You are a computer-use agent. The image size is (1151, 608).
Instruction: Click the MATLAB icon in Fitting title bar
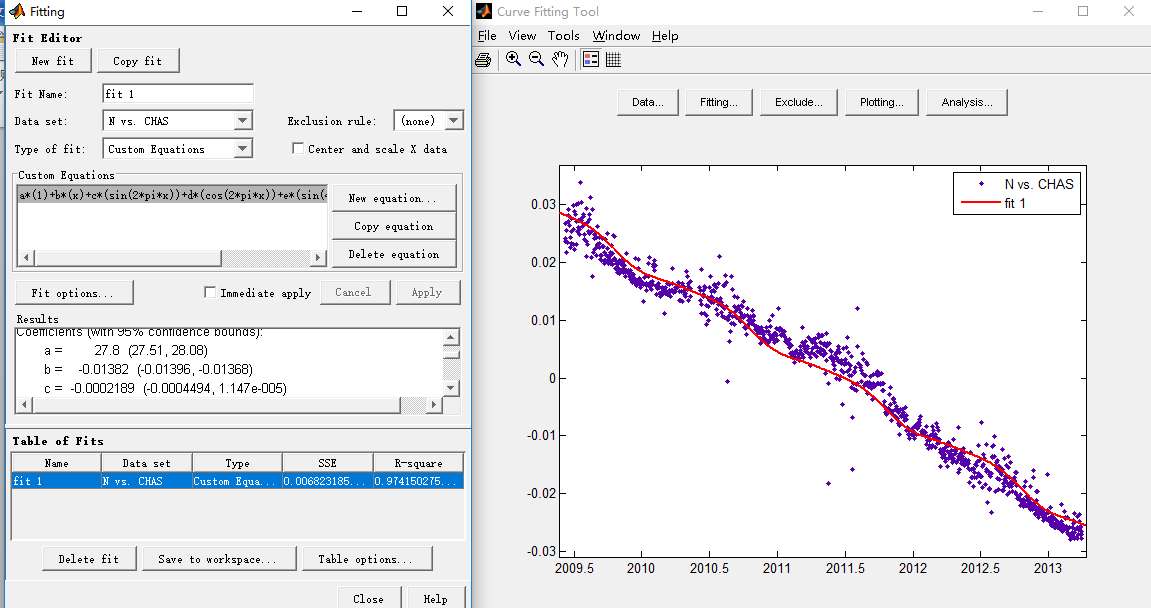click(x=16, y=12)
